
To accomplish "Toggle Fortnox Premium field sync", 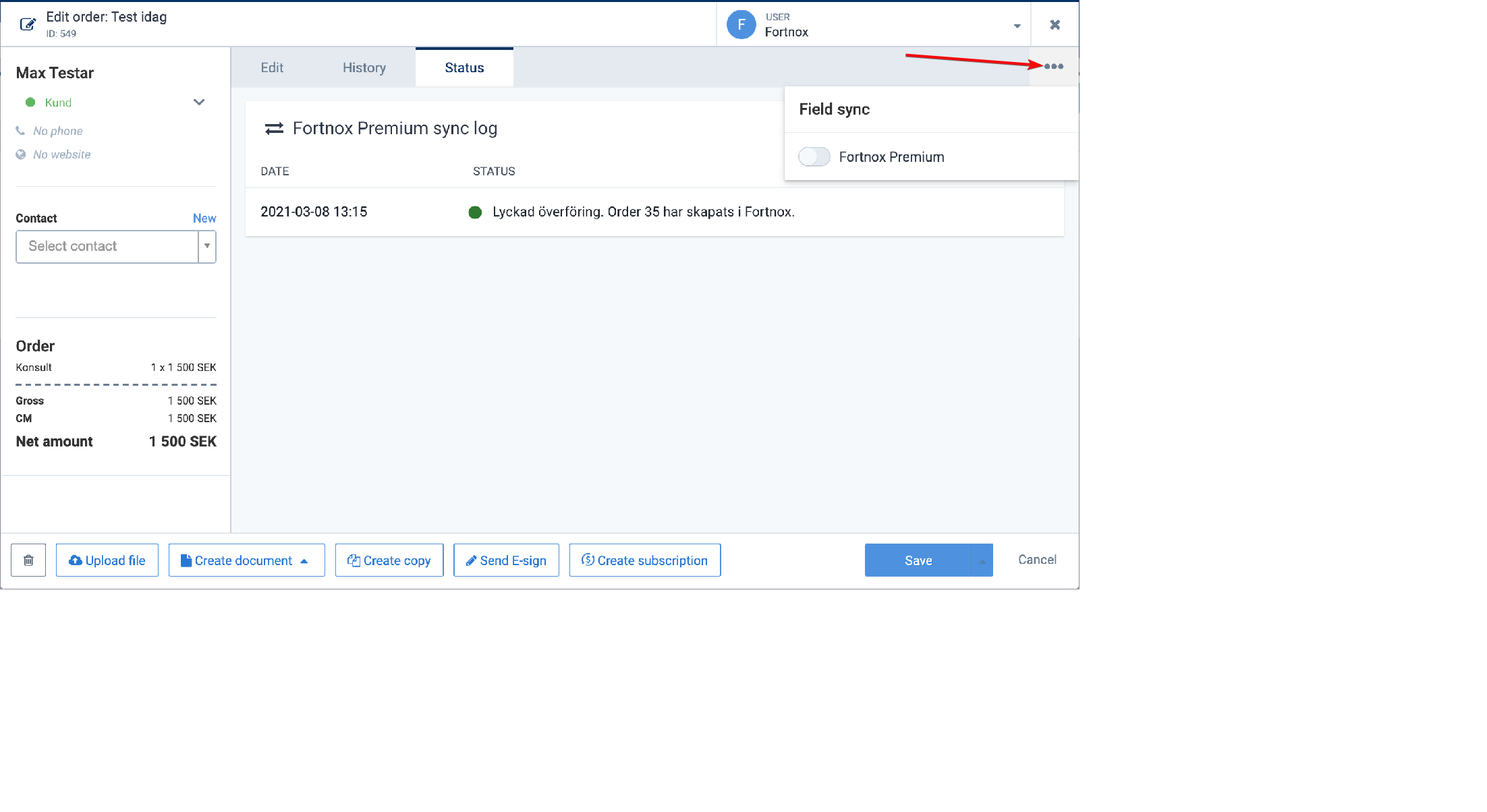I will [x=814, y=156].
